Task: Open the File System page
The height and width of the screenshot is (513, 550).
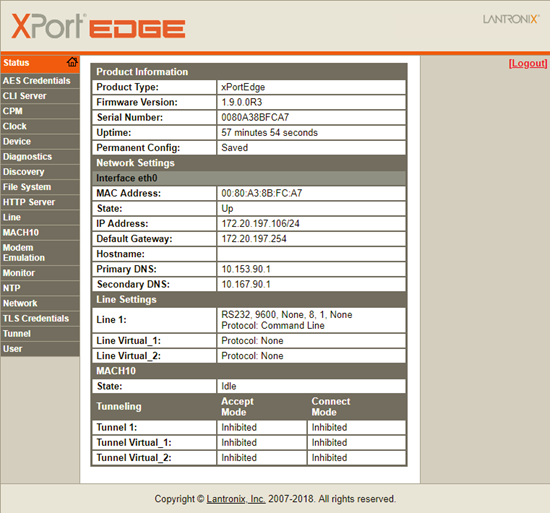Action: pyautogui.click(x=40, y=187)
